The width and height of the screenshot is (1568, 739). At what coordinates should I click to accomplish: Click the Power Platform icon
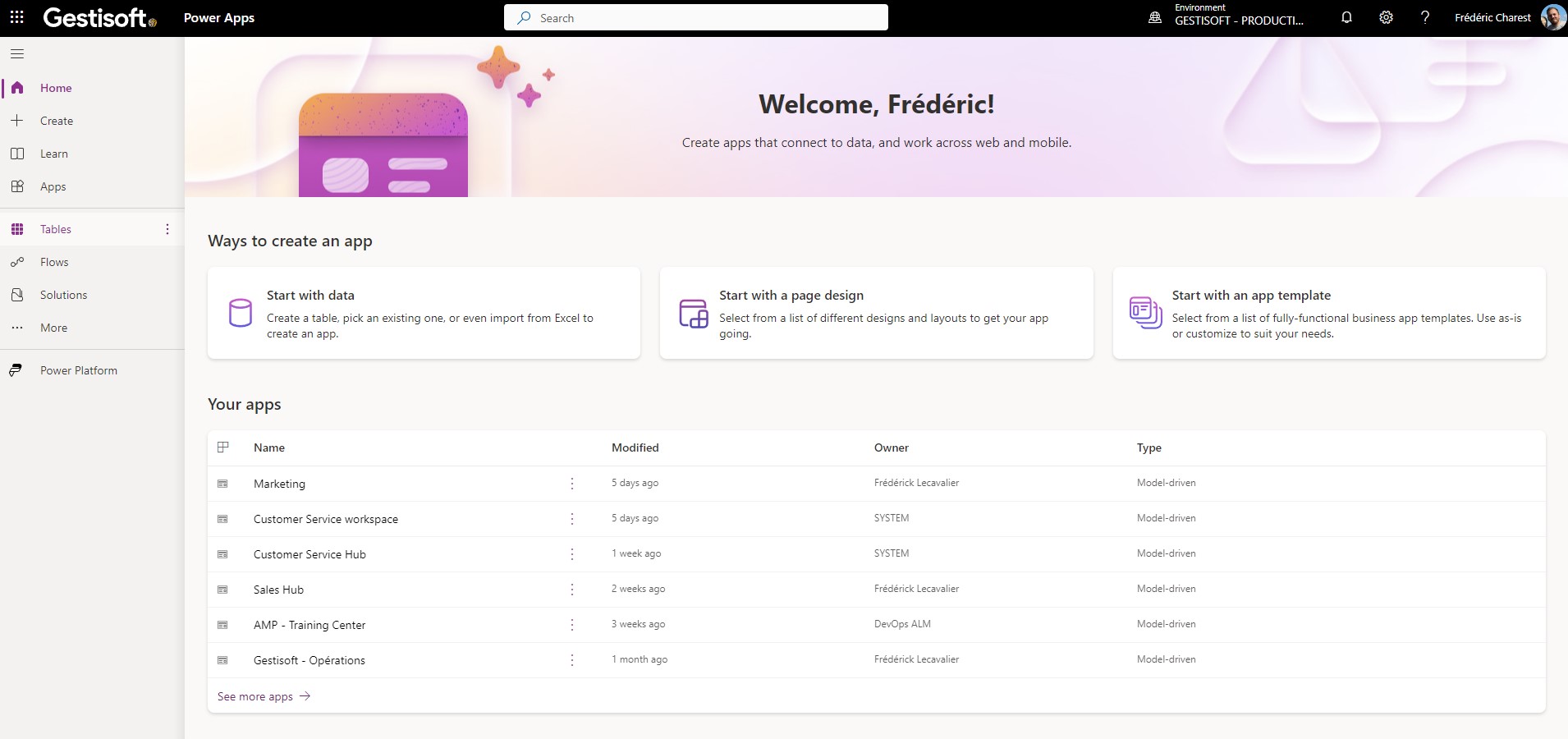pyautogui.click(x=16, y=370)
